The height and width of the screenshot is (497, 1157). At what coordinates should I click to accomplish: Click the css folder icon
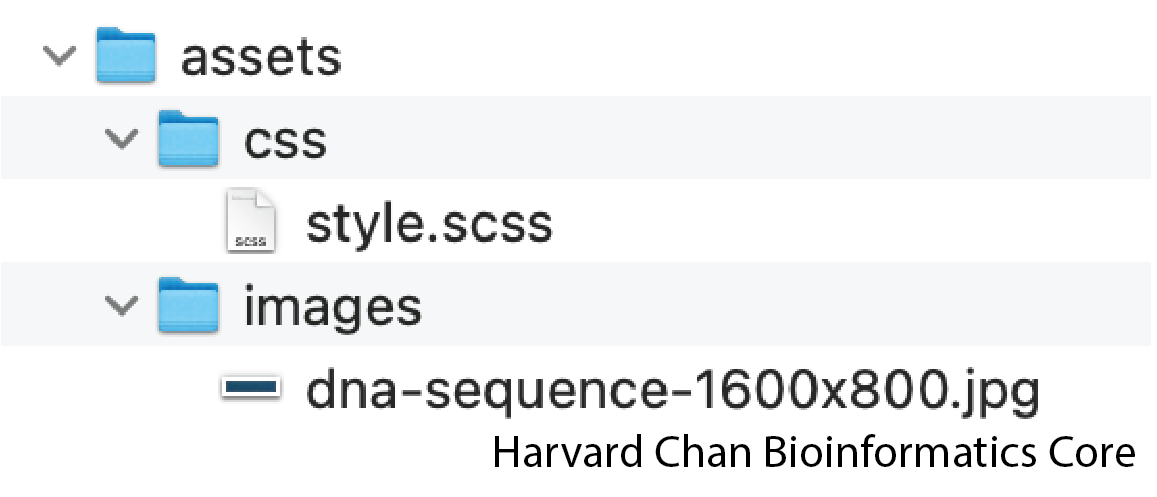coord(189,137)
